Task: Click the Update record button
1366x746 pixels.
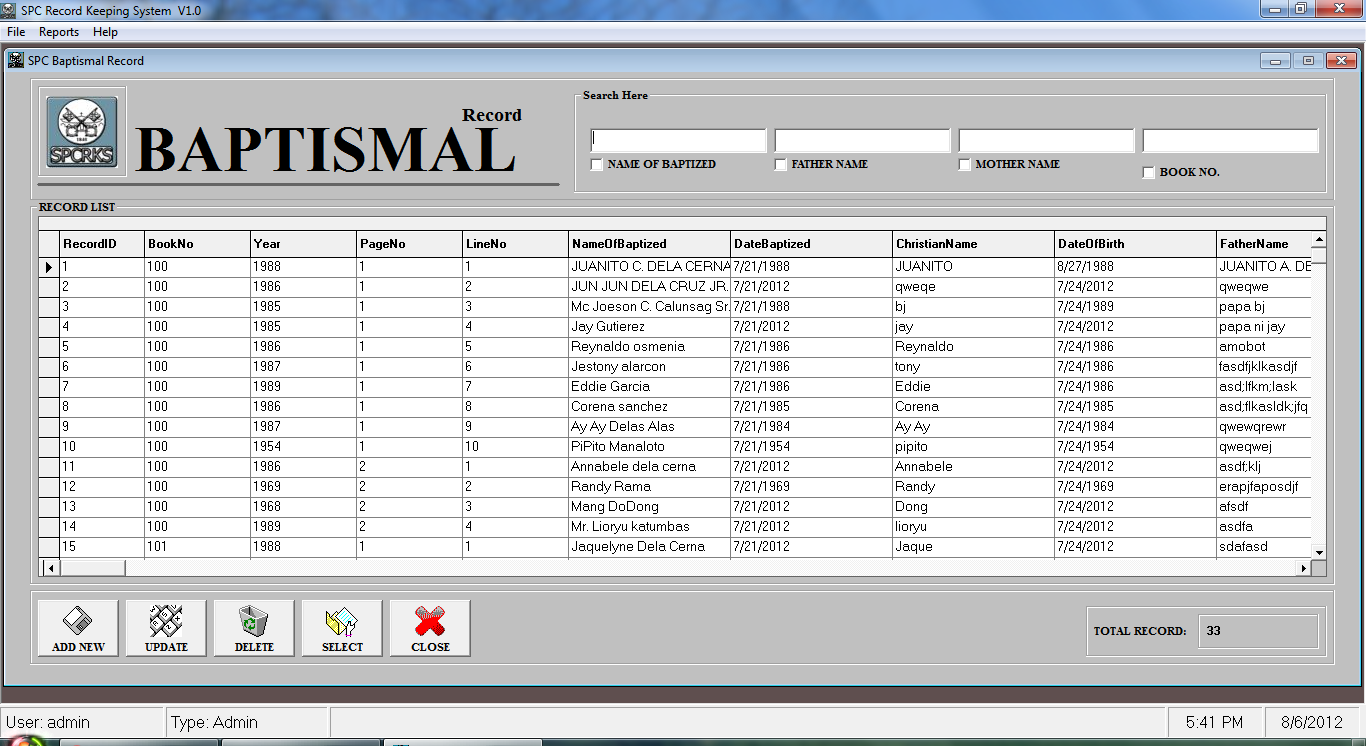Action: (166, 628)
